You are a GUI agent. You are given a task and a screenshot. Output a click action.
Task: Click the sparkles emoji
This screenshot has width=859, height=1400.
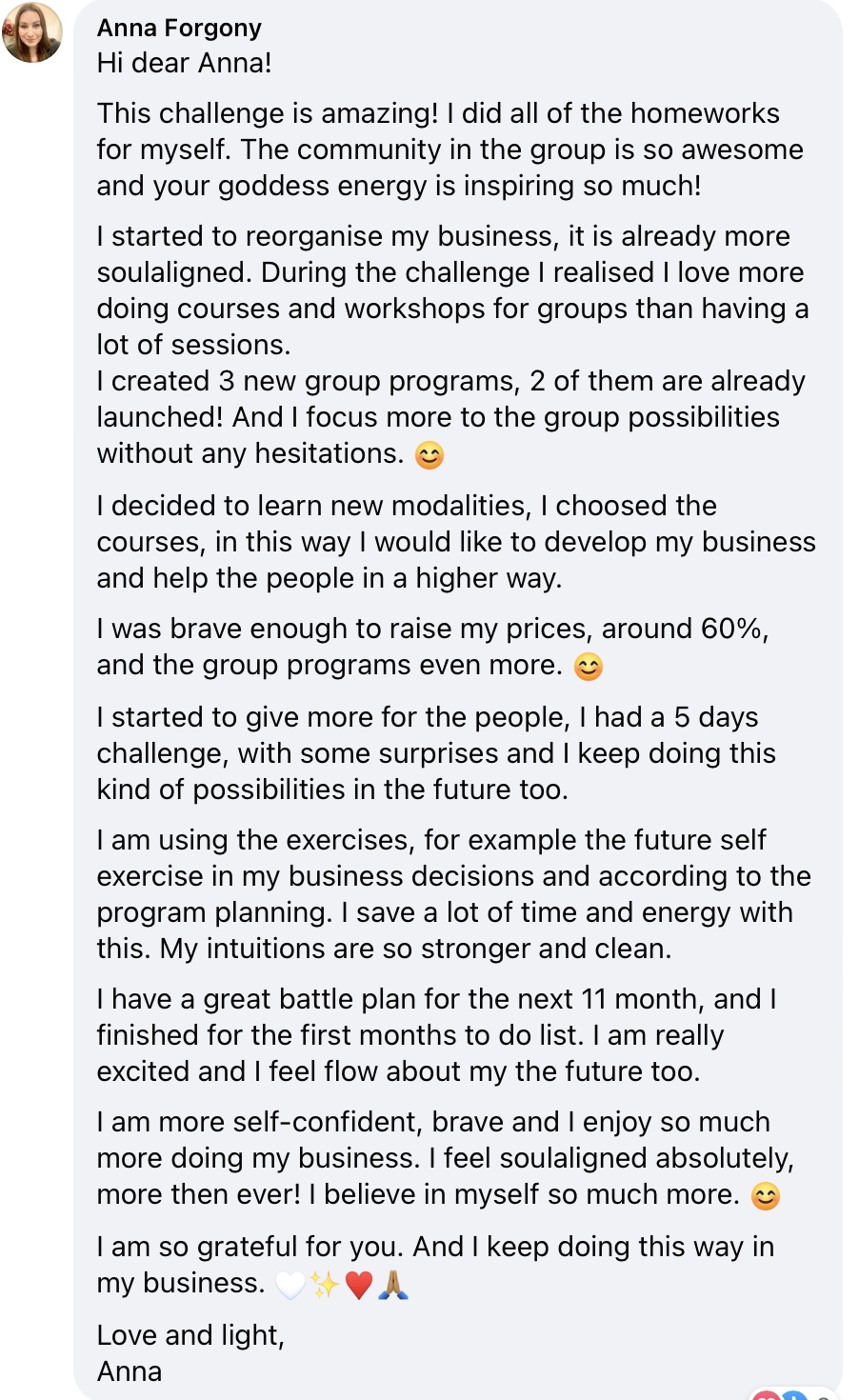tap(325, 1285)
